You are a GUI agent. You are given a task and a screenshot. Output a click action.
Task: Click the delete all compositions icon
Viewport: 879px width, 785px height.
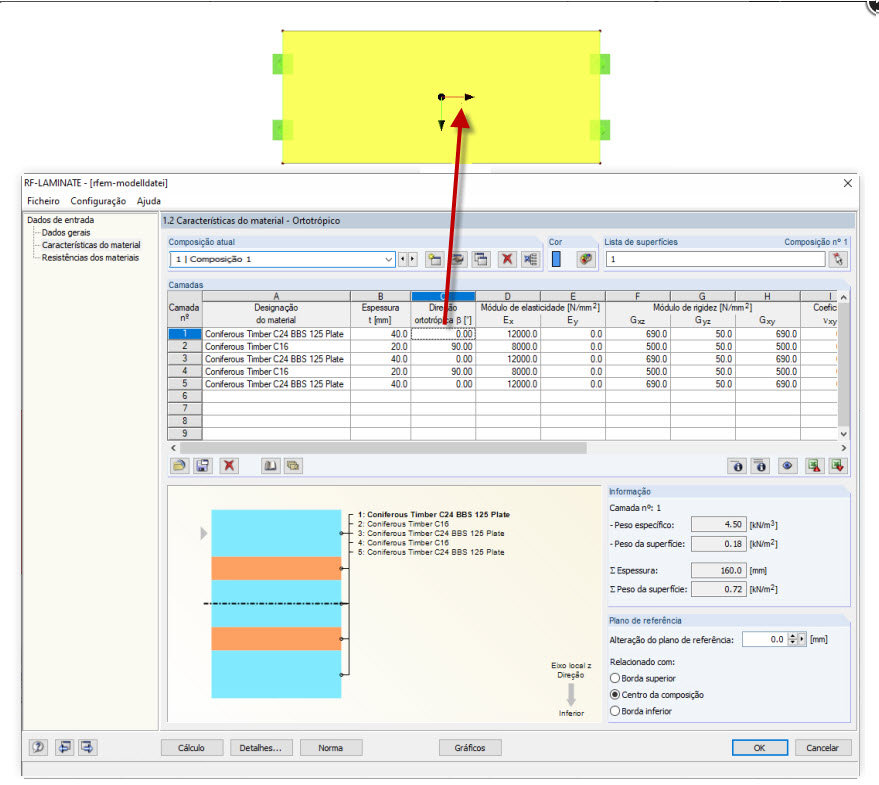pos(530,260)
